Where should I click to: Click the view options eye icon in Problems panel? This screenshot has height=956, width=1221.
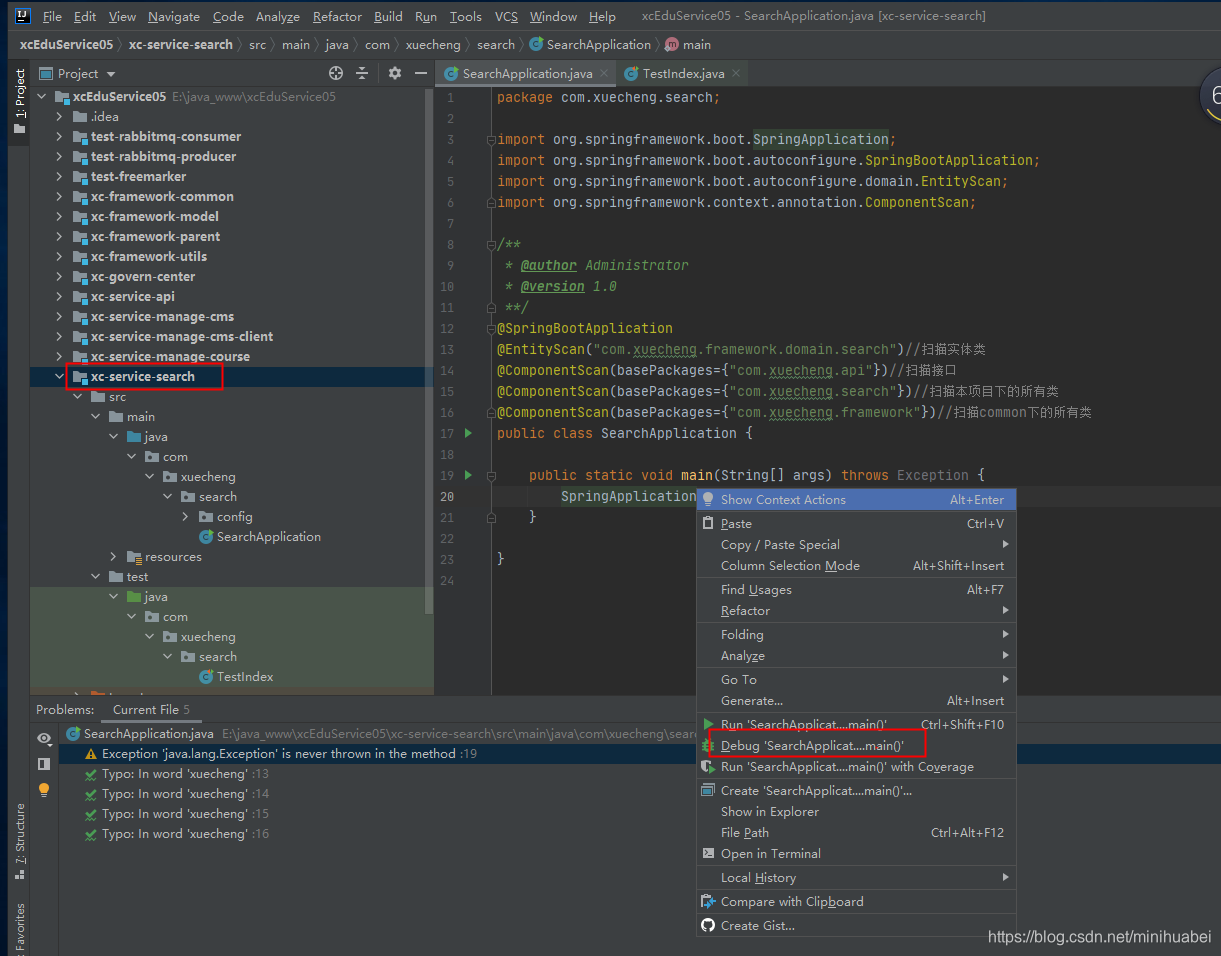[x=44, y=738]
